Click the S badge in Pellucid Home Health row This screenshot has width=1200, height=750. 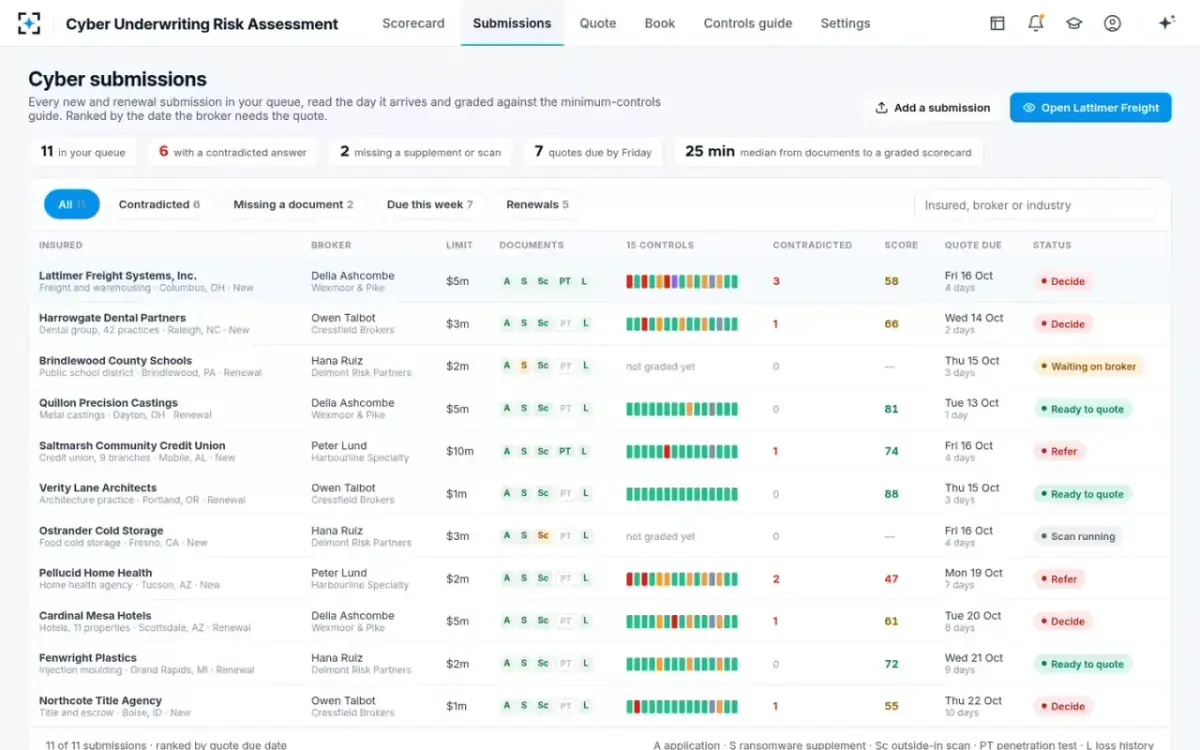[524, 579]
